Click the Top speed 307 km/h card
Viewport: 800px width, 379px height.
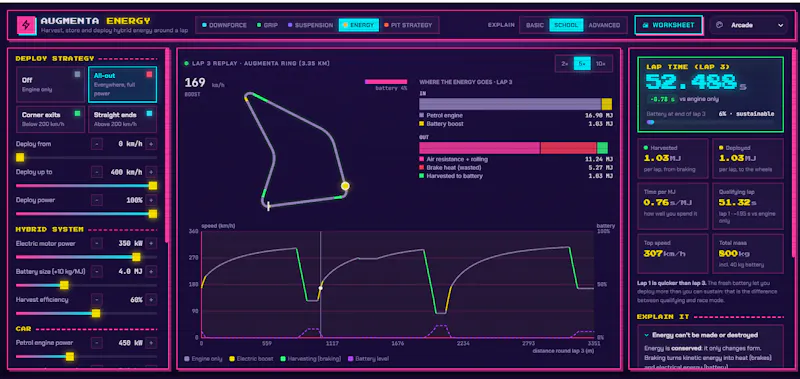[673, 254]
